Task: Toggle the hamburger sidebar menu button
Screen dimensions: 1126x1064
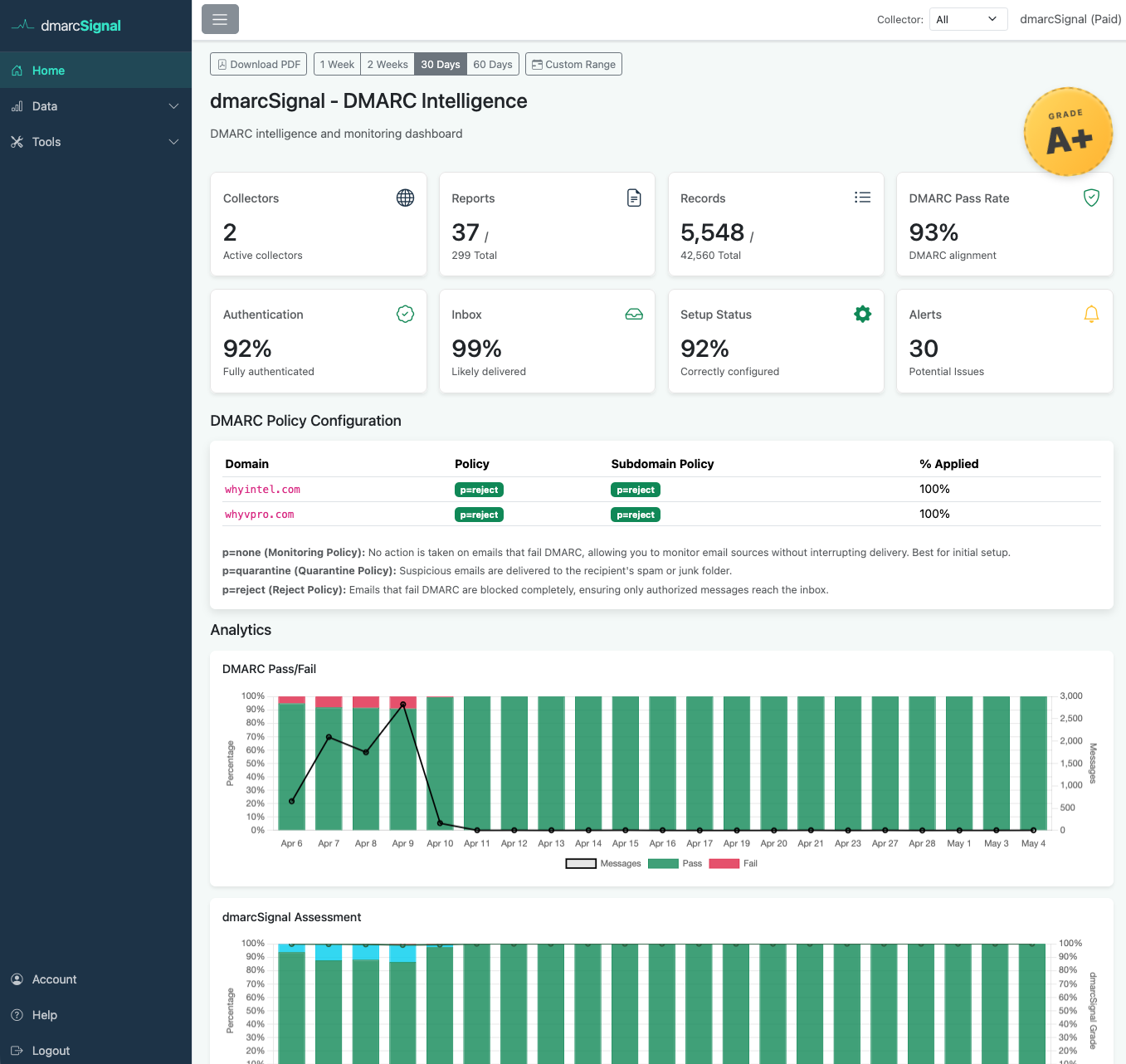Action: tap(220, 19)
